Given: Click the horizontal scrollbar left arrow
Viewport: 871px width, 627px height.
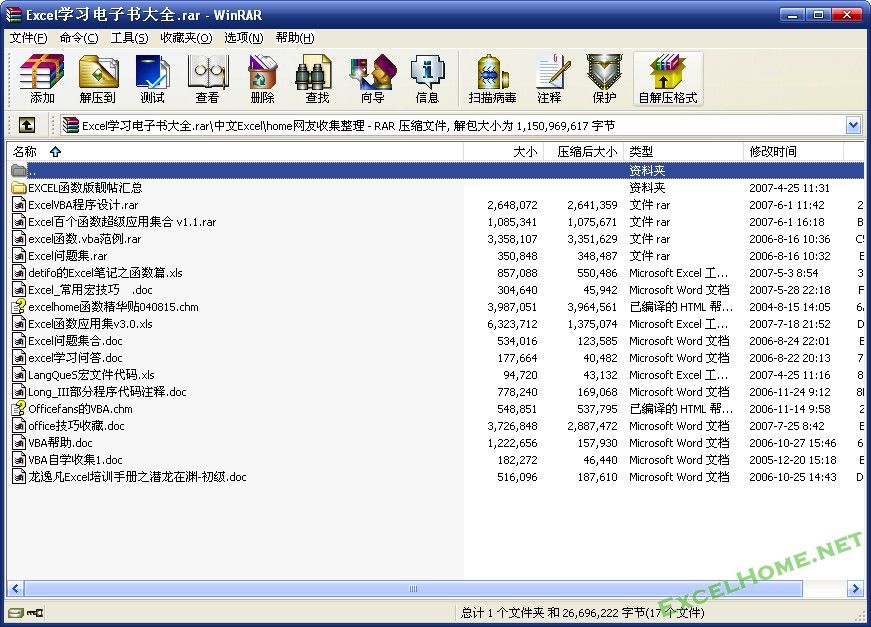Looking at the screenshot, I should pos(16,589).
